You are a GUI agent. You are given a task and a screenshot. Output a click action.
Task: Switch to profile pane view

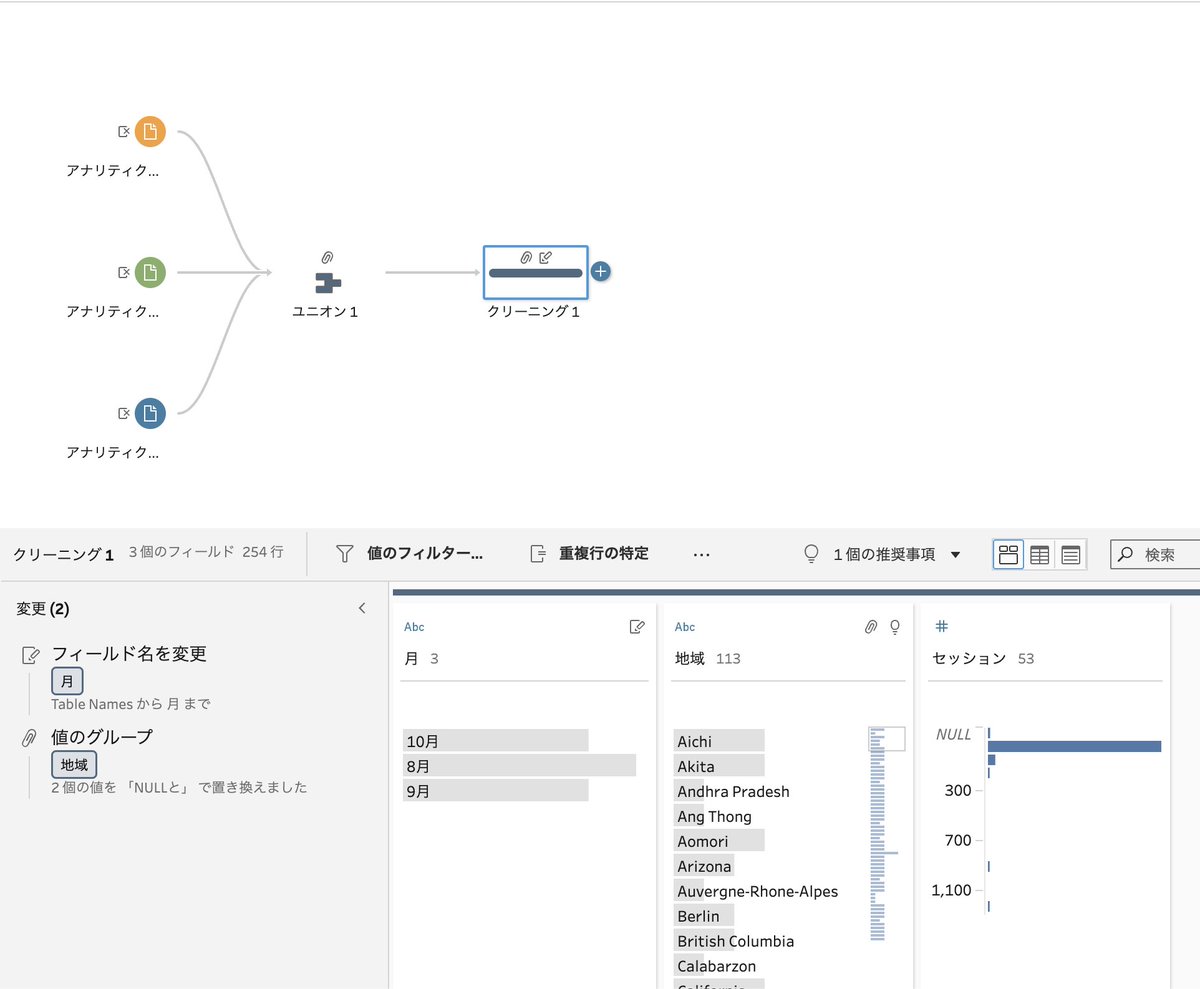pyautogui.click(x=1009, y=554)
